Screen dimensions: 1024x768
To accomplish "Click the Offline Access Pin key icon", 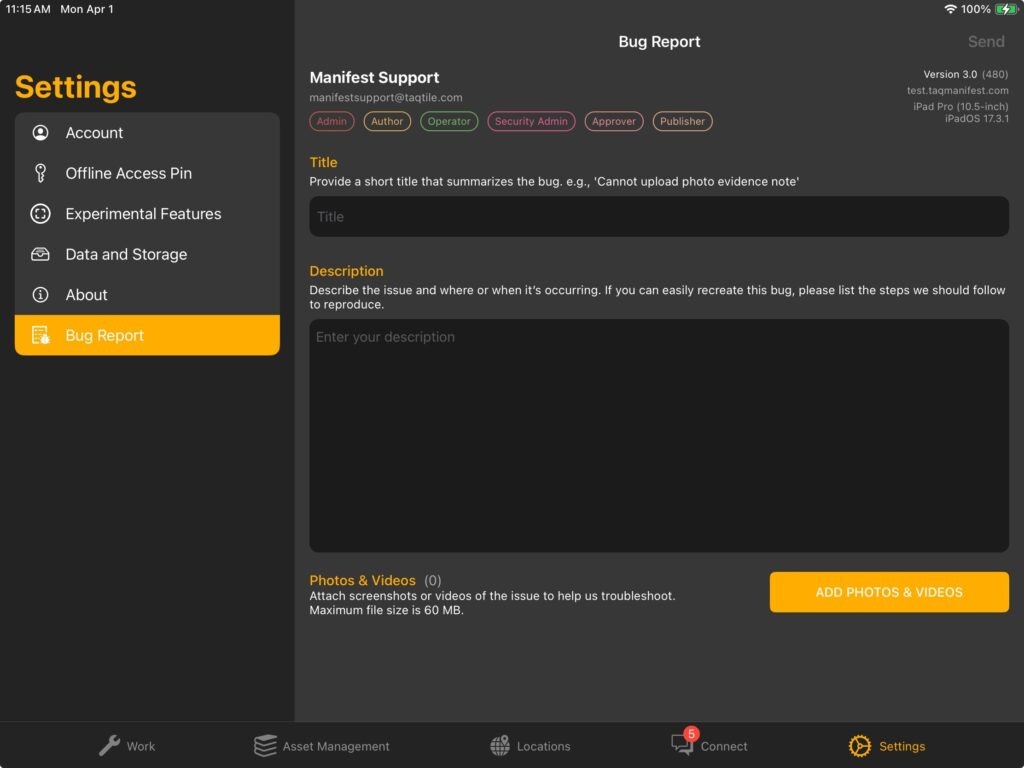I will 40,173.
